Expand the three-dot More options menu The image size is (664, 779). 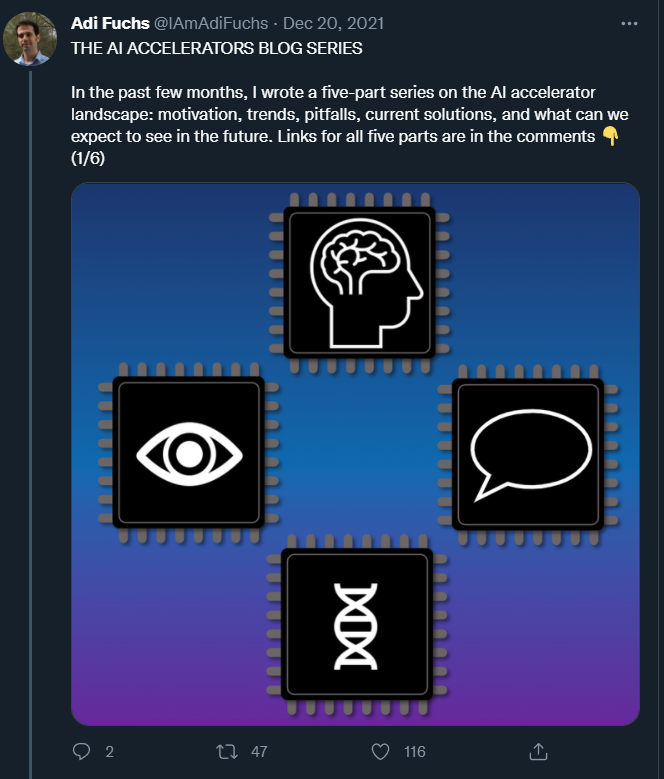point(629,22)
